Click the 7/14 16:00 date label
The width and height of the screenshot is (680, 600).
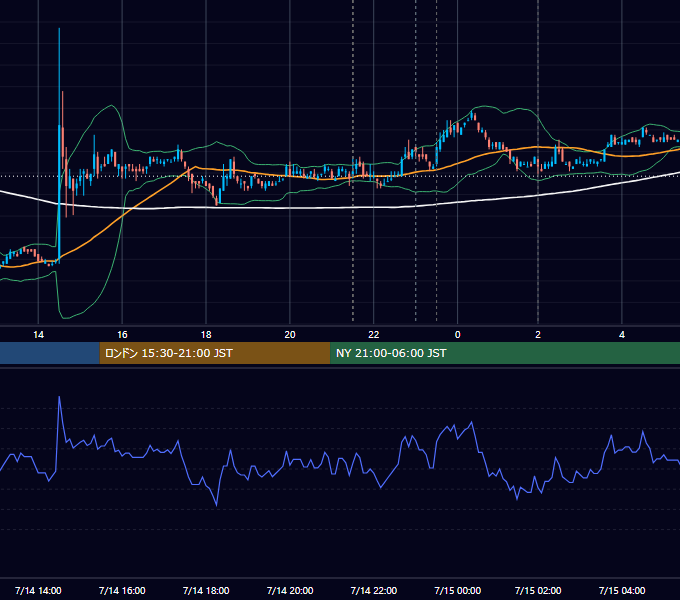(122, 590)
